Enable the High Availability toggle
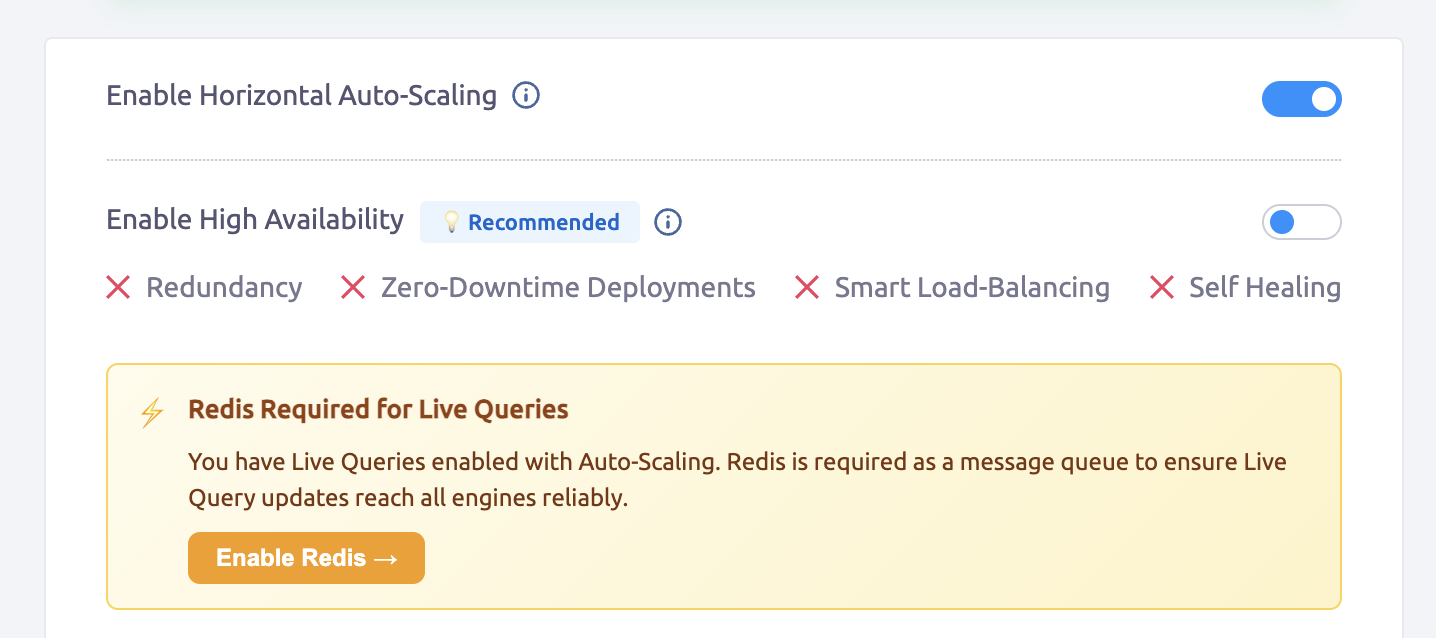1436x638 pixels. [x=1302, y=222]
